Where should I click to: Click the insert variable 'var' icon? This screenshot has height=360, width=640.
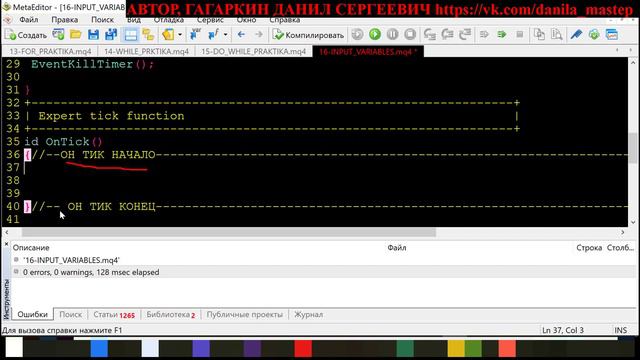(x=195, y=35)
